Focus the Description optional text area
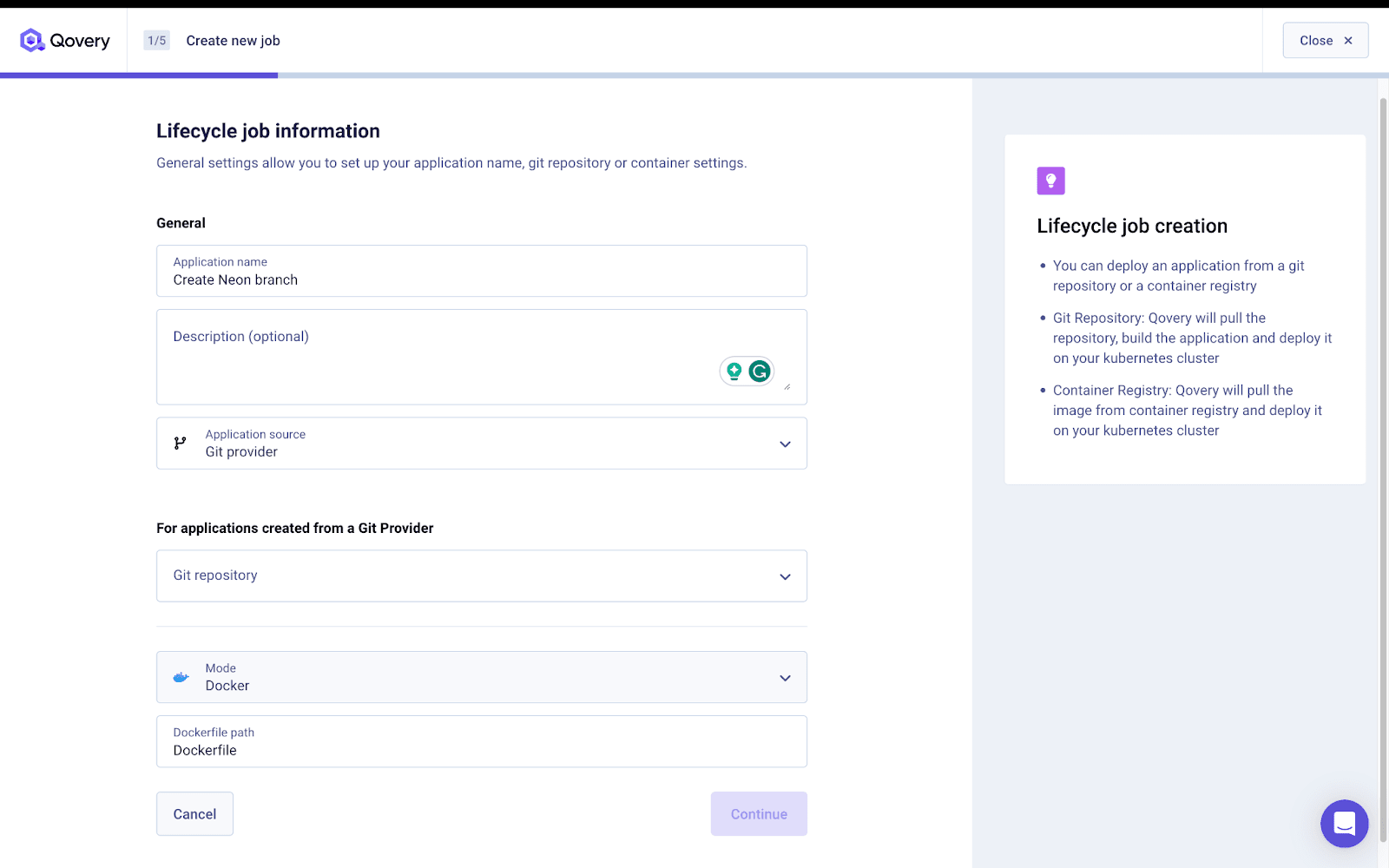 pyautogui.click(x=434, y=358)
